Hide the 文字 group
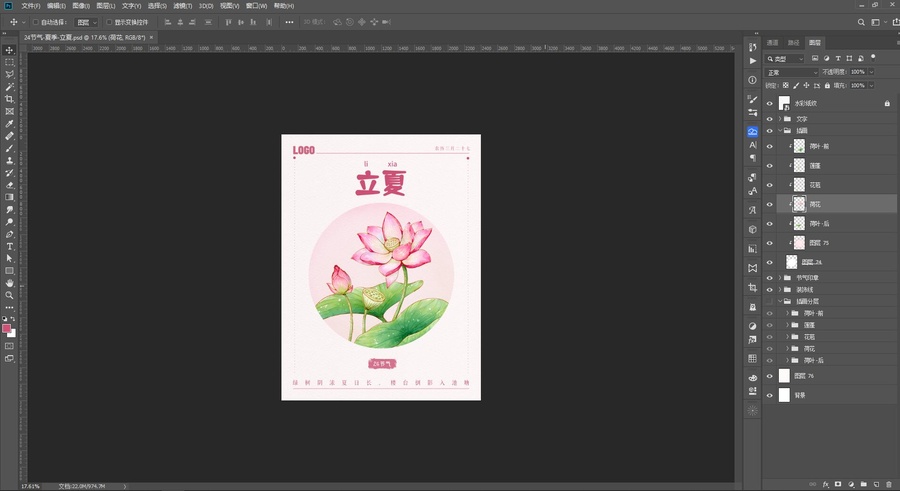900x491 pixels. click(x=770, y=119)
